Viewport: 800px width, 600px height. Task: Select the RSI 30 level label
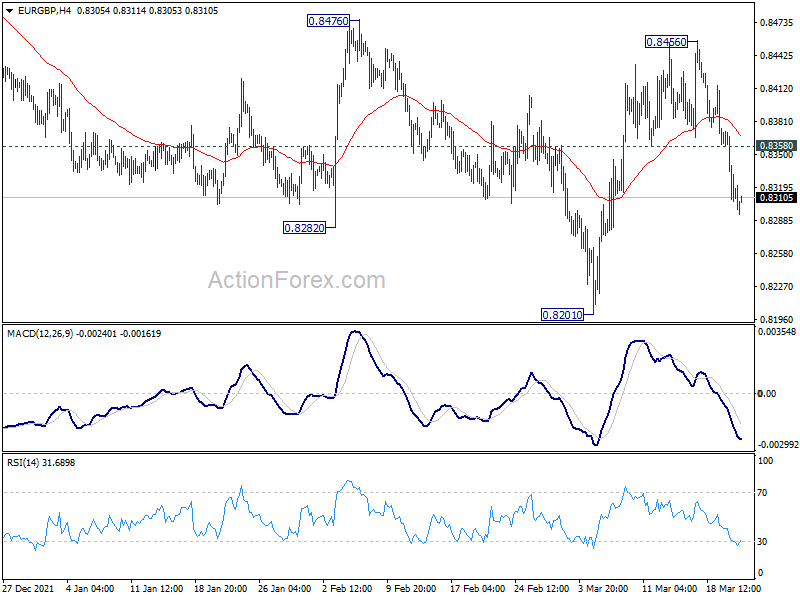pyautogui.click(x=762, y=542)
